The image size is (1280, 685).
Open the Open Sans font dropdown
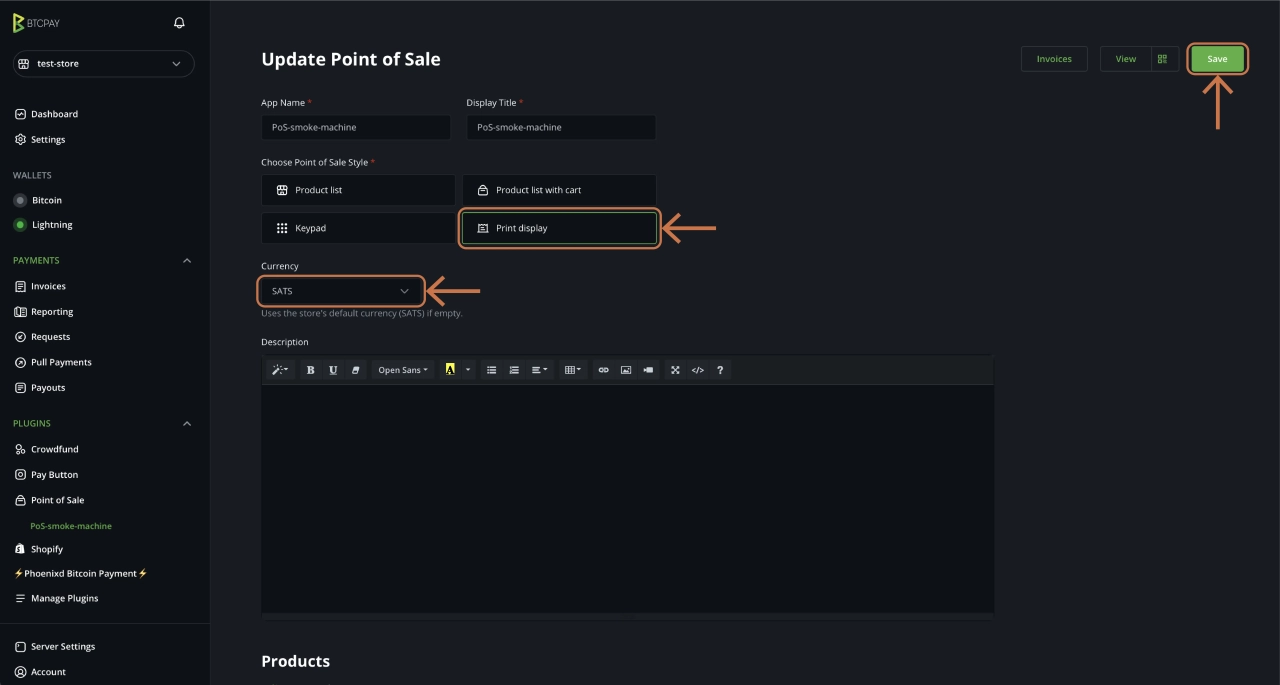(402, 370)
